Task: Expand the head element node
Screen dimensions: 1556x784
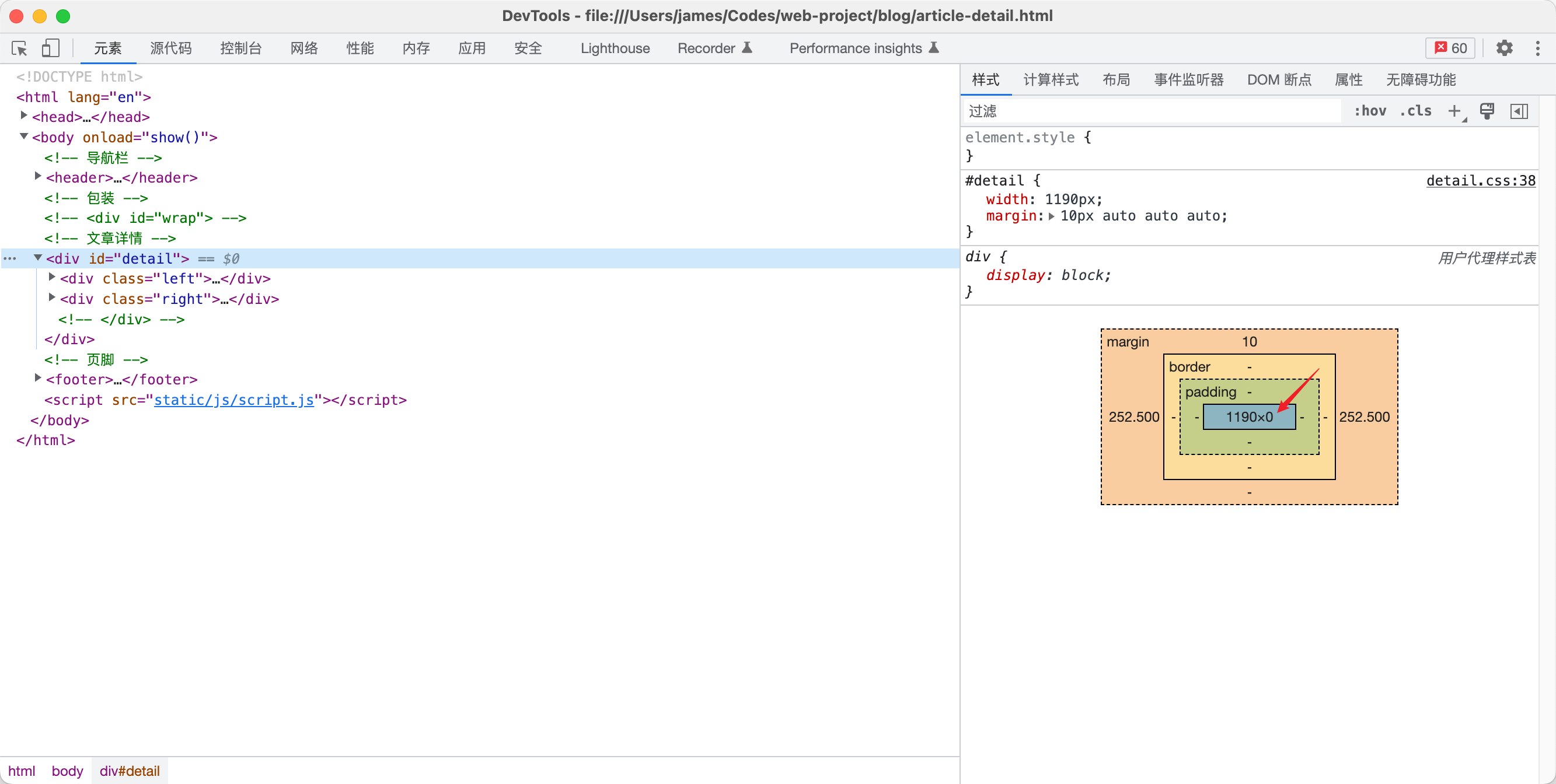Action: [24, 116]
